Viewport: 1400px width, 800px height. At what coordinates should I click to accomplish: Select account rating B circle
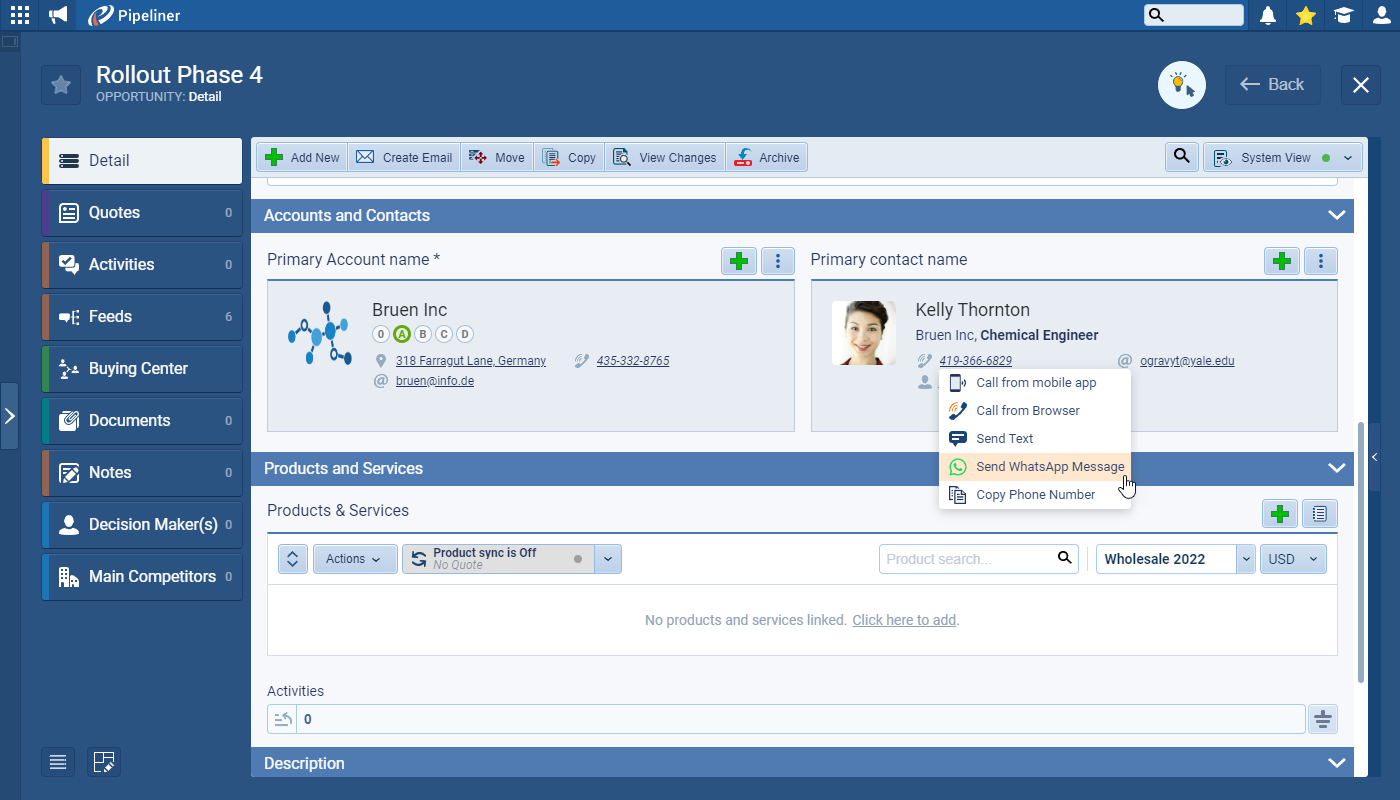pyautogui.click(x=423, y=334)
